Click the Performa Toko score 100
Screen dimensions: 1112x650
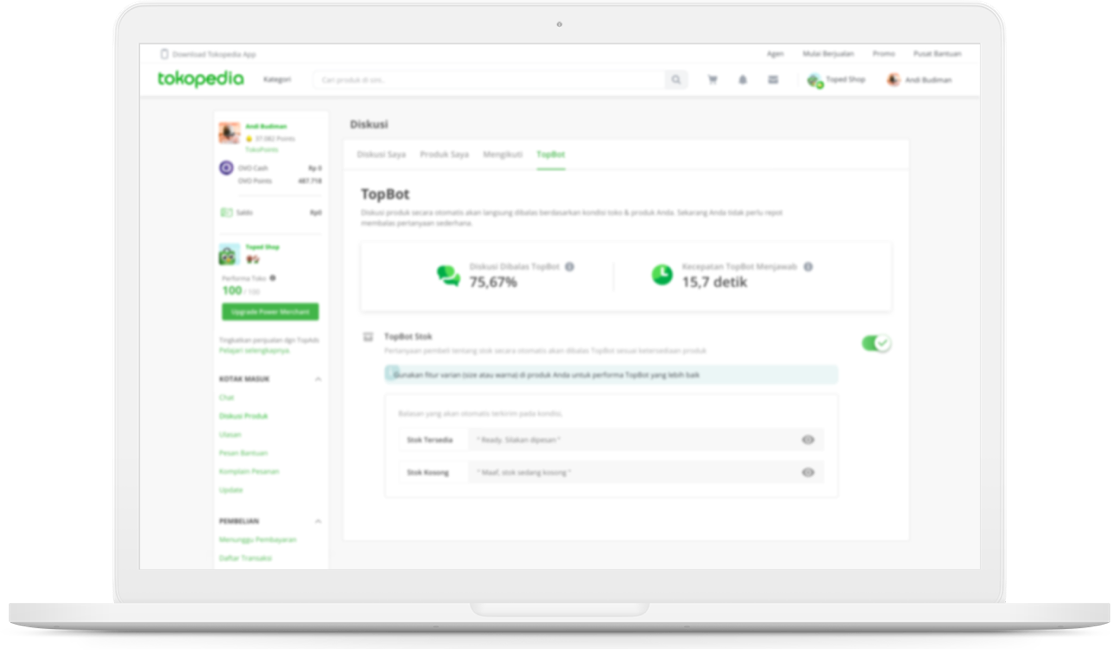tap(232, 291)
